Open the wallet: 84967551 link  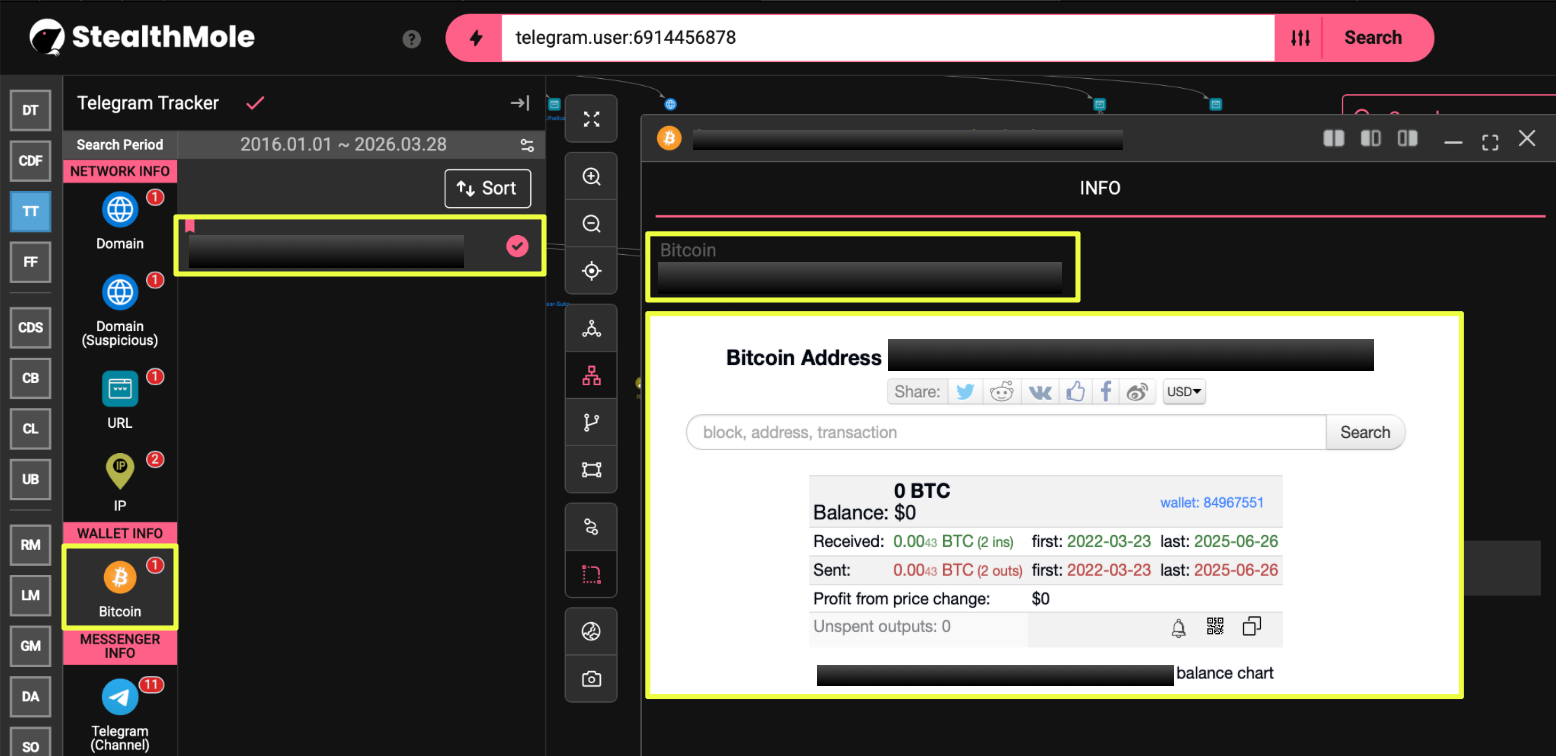[1211, 503]
